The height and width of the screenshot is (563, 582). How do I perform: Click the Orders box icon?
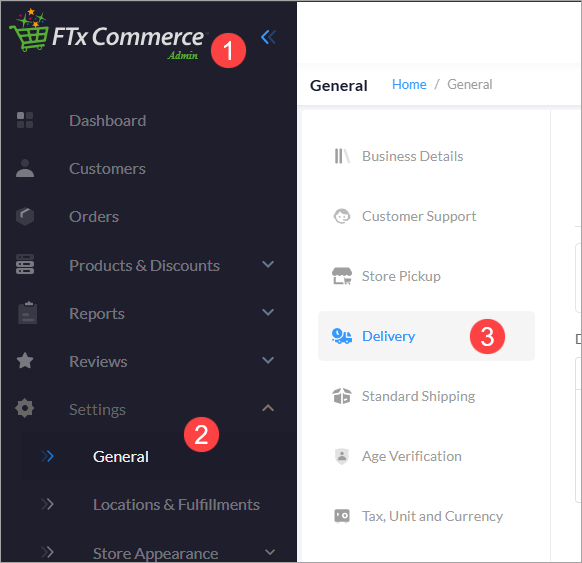[x=25, y=216]
